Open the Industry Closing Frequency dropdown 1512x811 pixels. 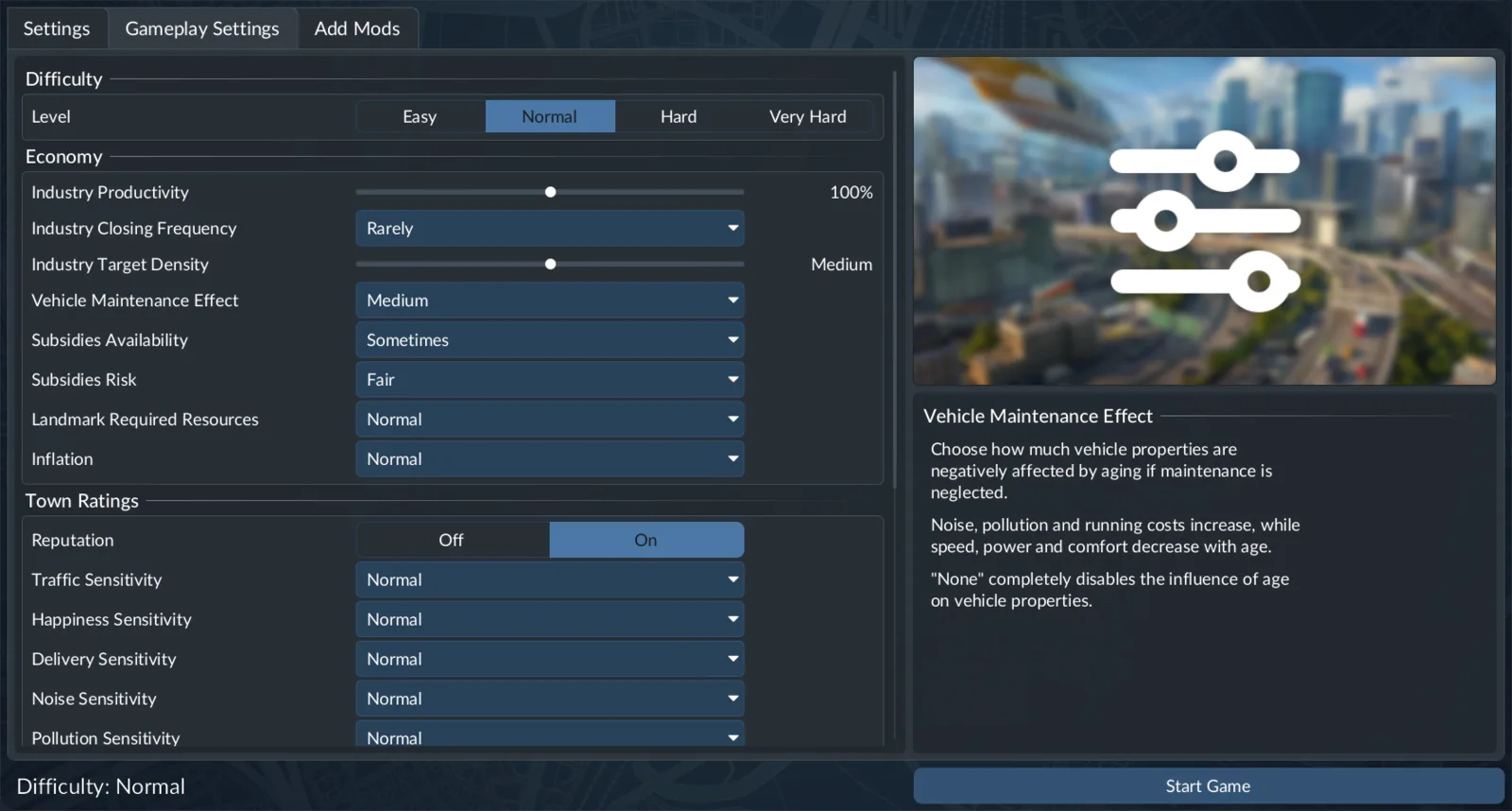(x=550, y=228)
